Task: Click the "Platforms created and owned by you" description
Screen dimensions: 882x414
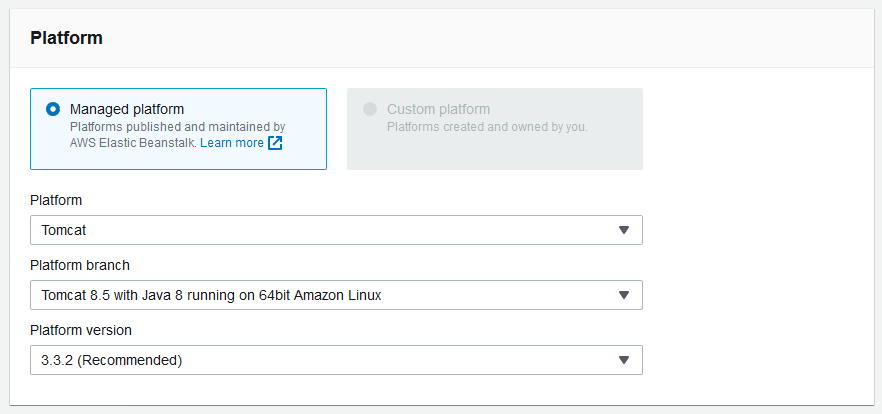Action: pyautogui.click(x=487, y=127)
